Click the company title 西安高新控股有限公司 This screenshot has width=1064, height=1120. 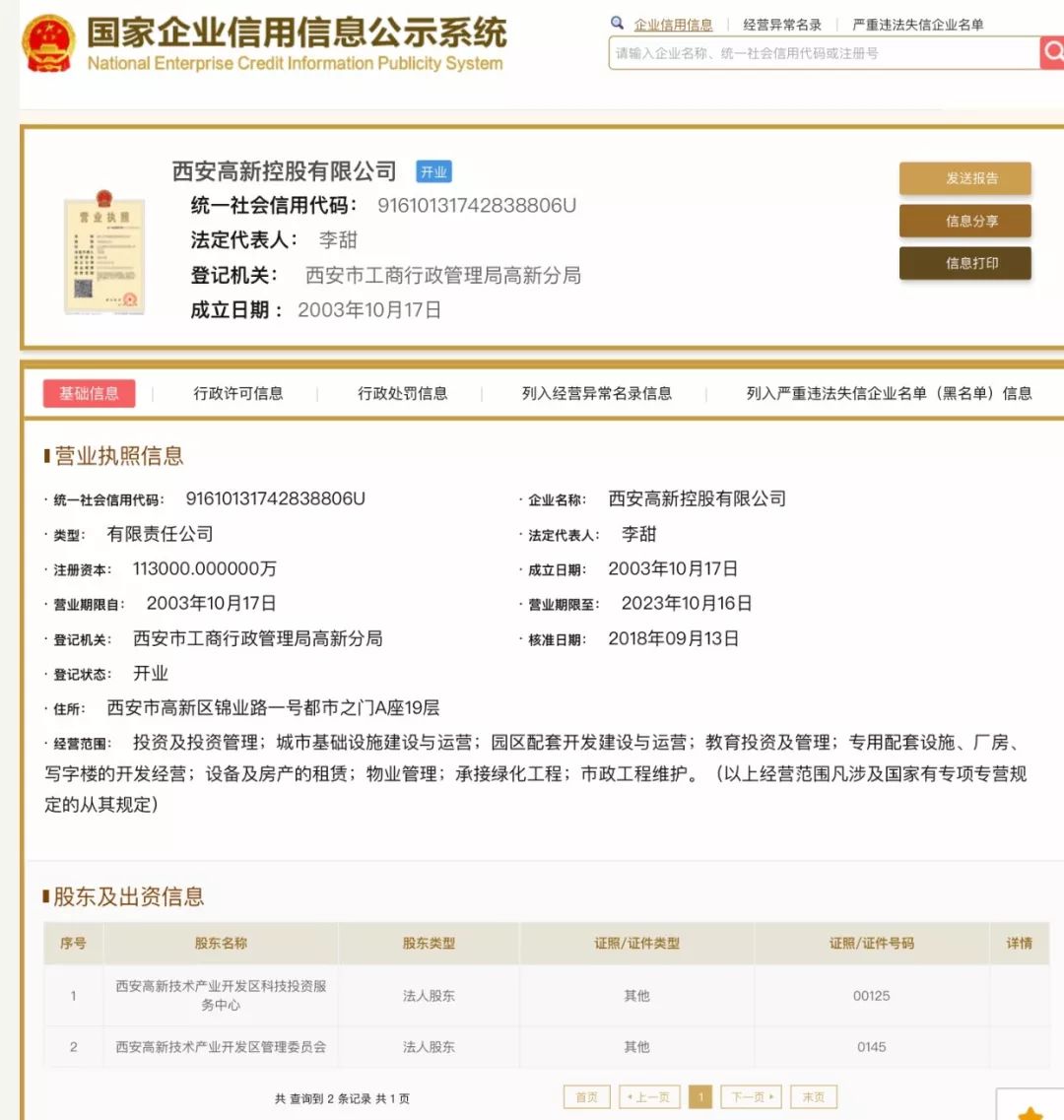285,171
